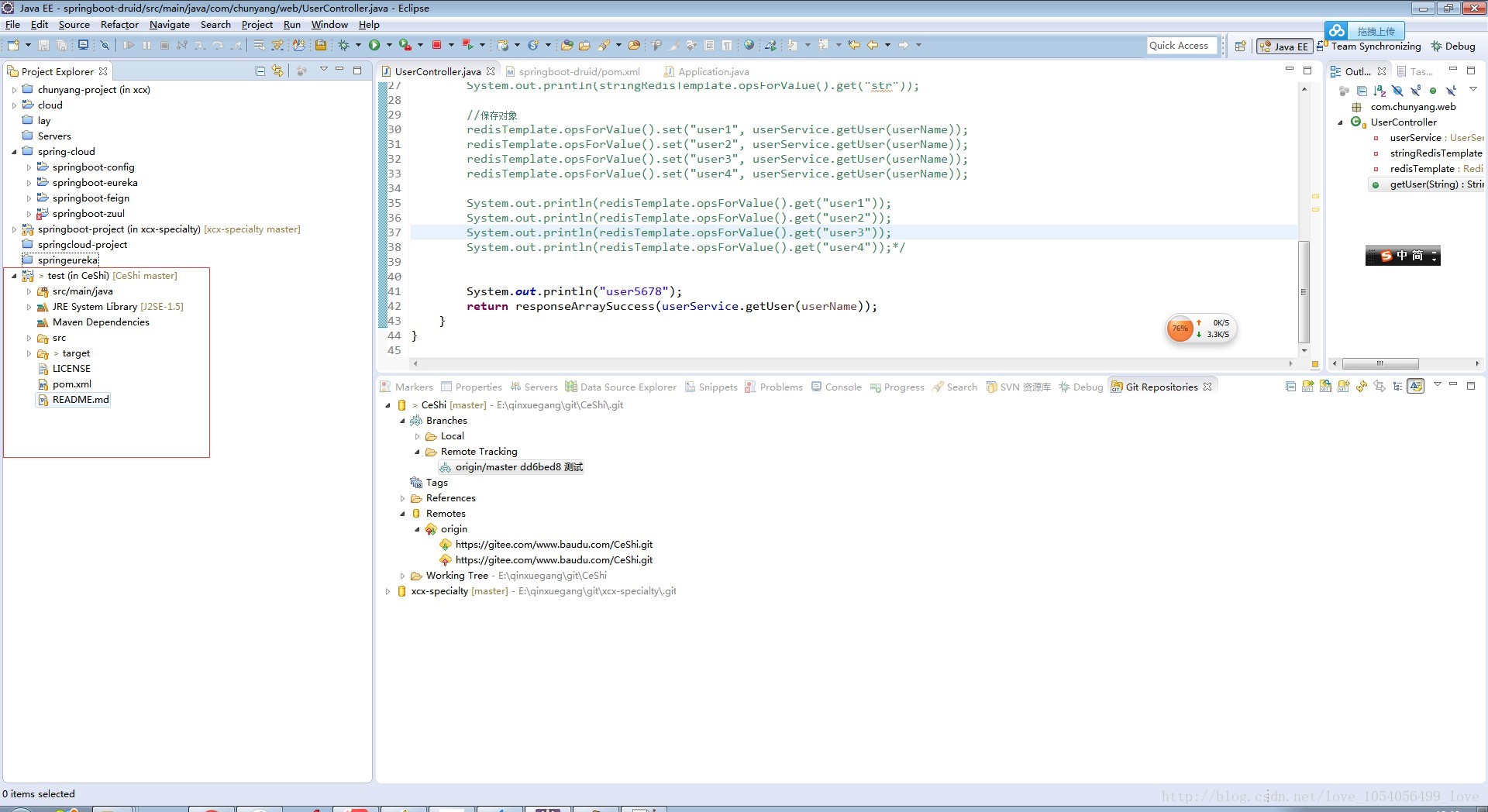The image size is (1488, 812).
Task: Select the first gitee.com CeShi.git URL
Action: (554, 545)
